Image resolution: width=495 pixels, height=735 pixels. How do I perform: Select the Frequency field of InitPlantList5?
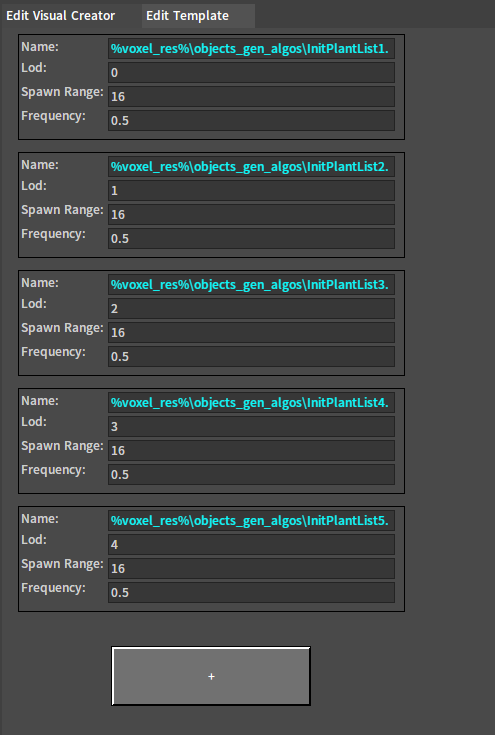[251, 593]
